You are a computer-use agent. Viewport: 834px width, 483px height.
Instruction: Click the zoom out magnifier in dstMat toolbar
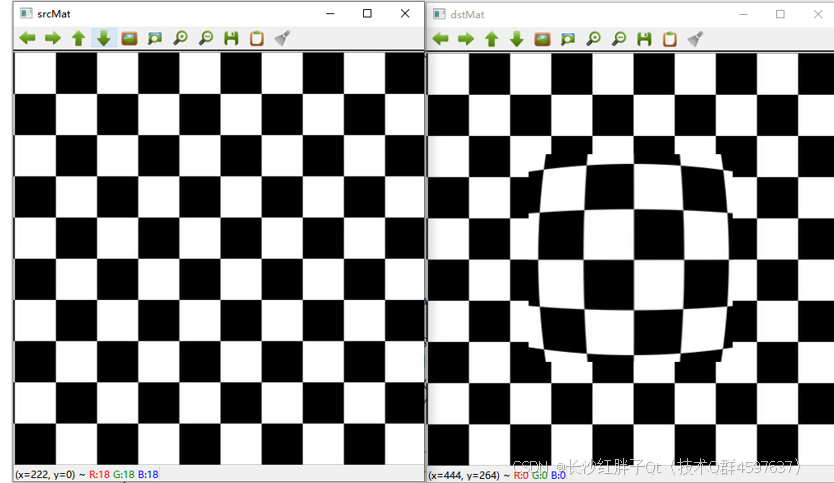tap(619, 38)
